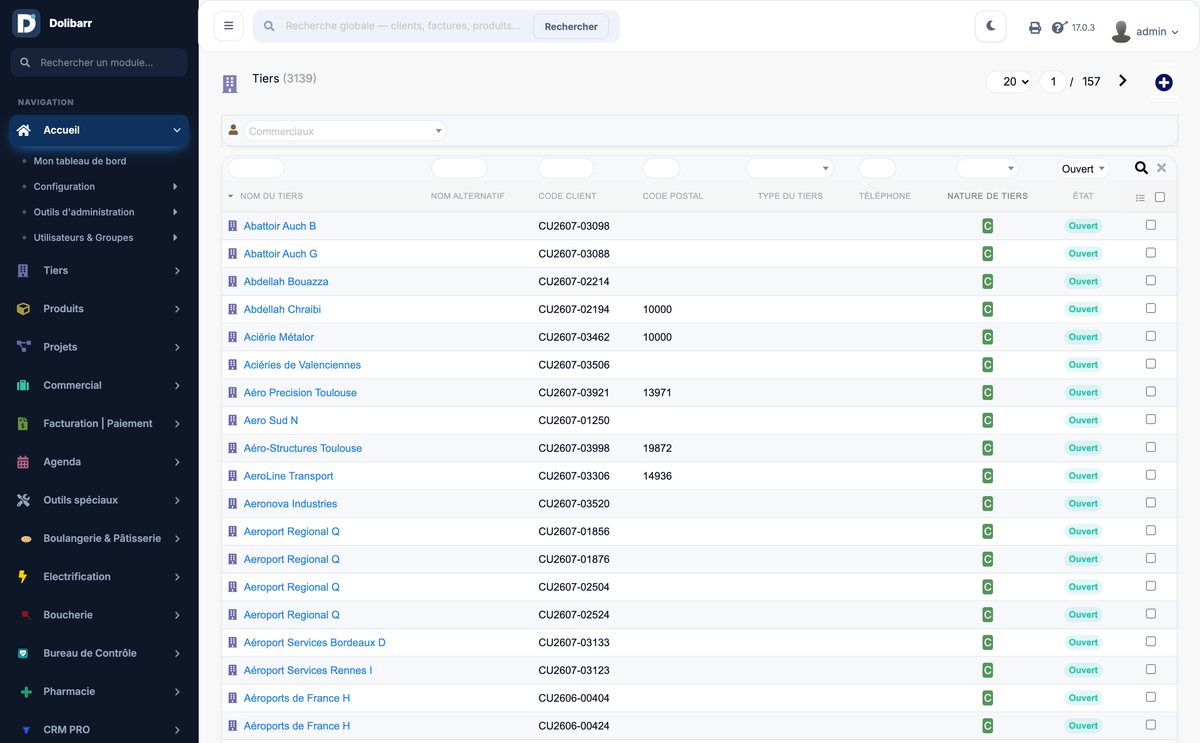The height and width of the screenshot is (743, 1200).
Task: Click the Electrification lightning icon
Action: [23, 577]
